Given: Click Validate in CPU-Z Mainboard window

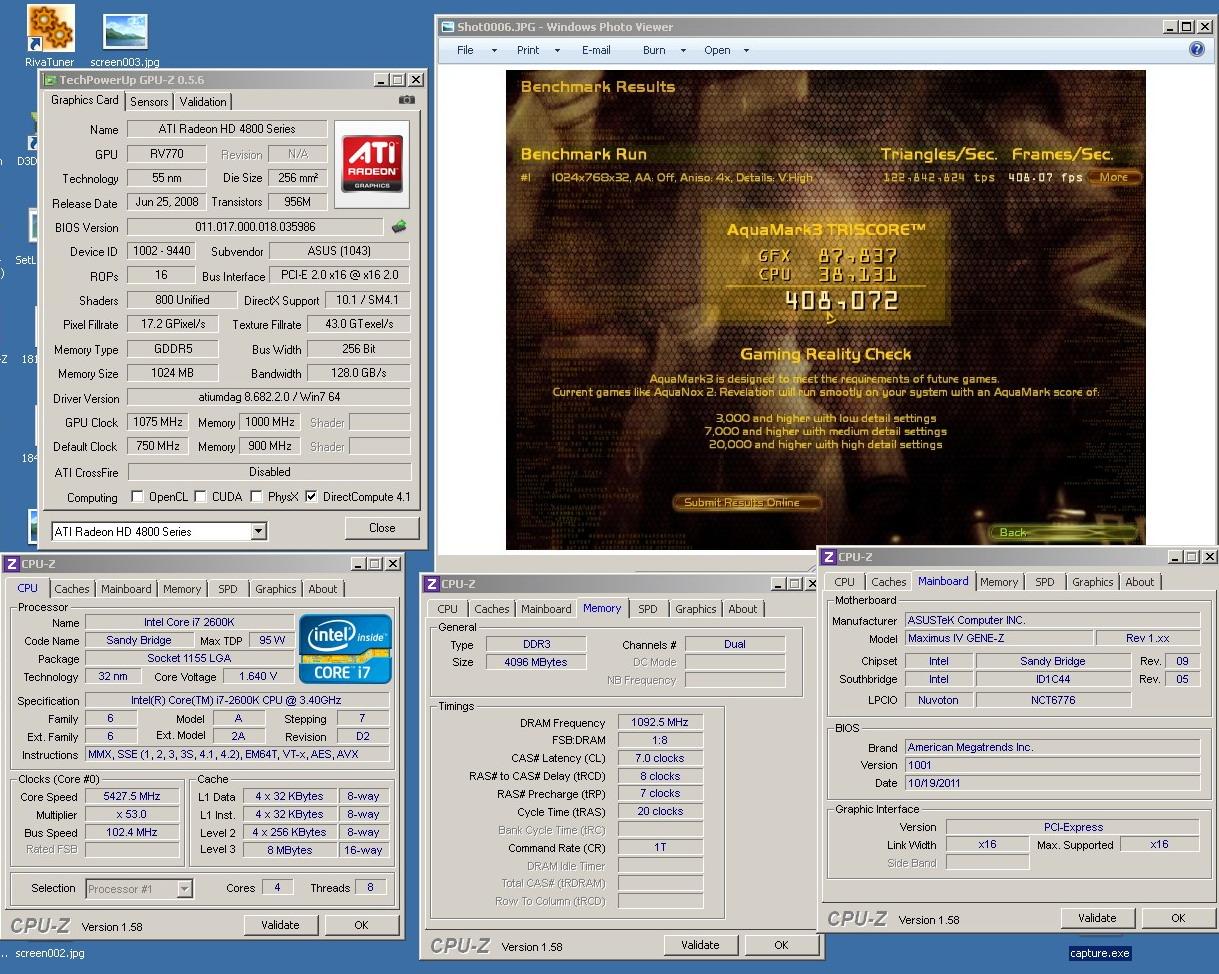Looking at the screenshot, I should pos(1097,918).
